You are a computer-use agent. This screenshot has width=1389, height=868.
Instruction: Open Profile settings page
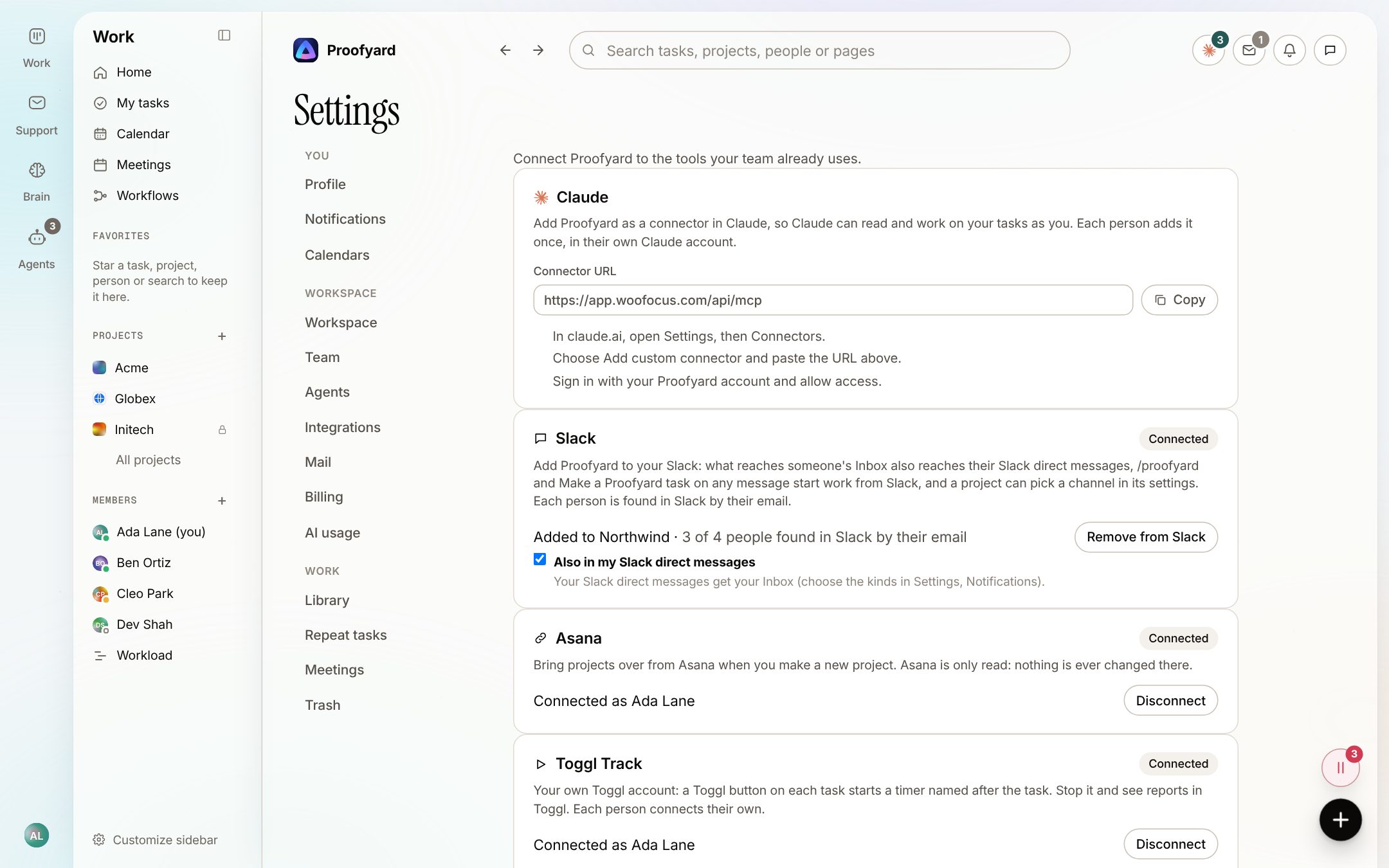[325, 184]
